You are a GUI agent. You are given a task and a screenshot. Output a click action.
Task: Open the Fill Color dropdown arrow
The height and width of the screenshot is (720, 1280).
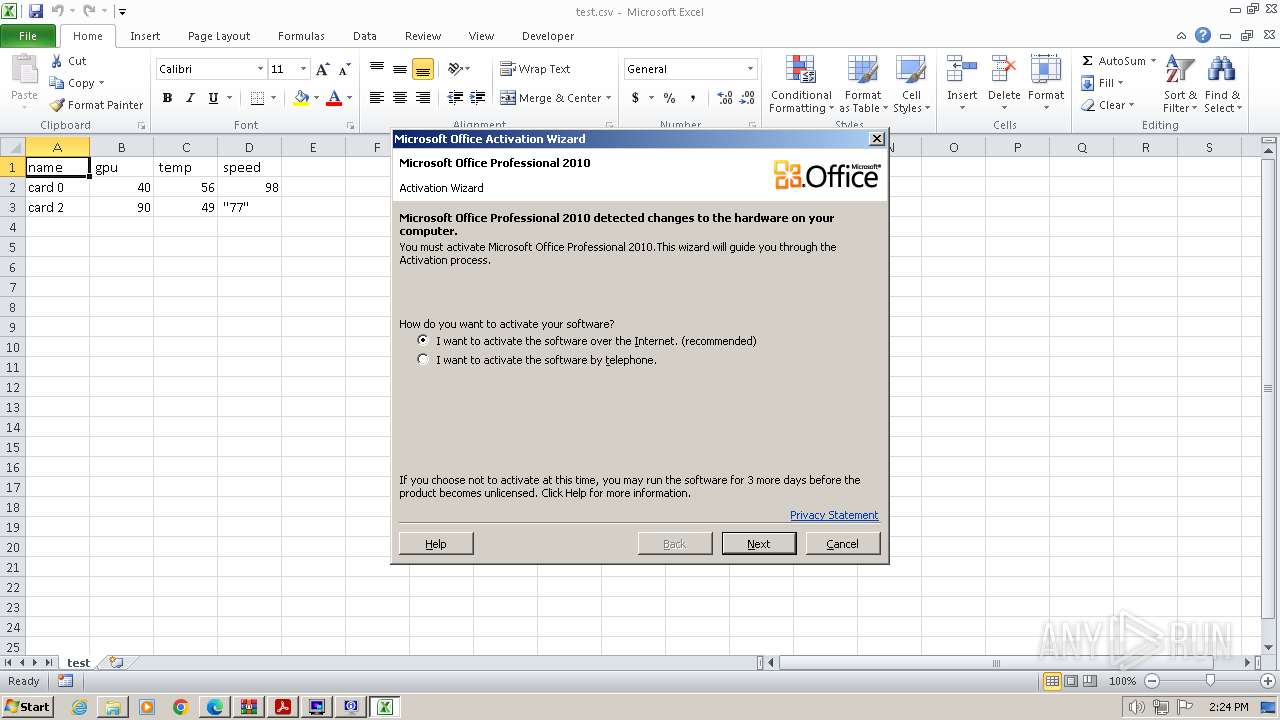pos(316,98)
